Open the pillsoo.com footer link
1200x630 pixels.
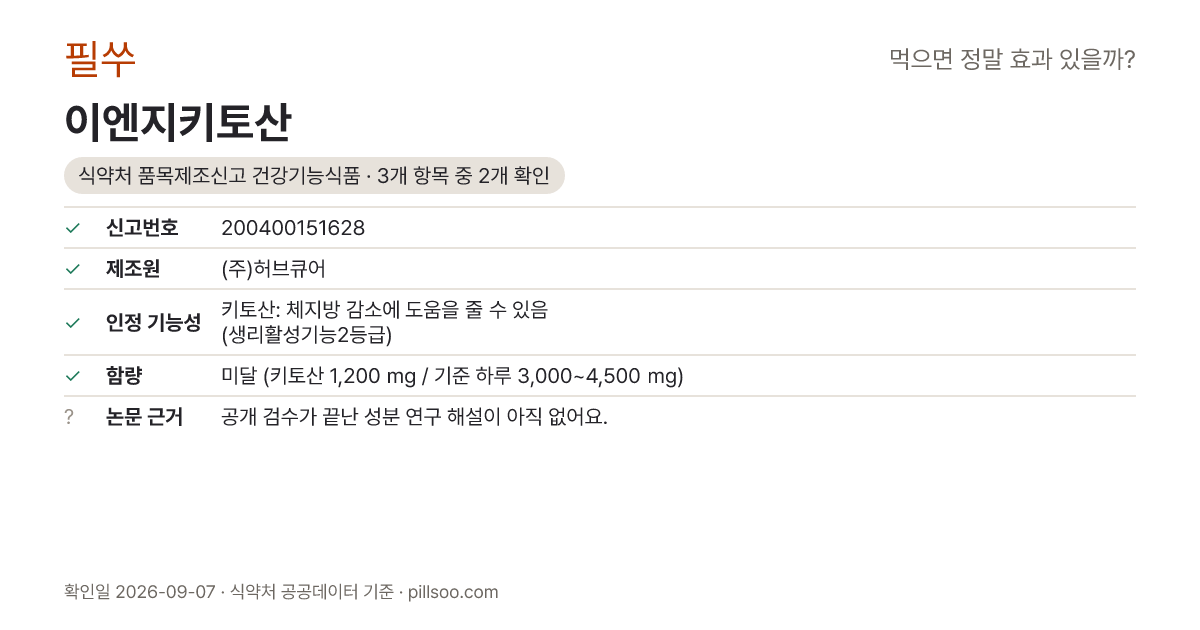[x=453, y=592]
